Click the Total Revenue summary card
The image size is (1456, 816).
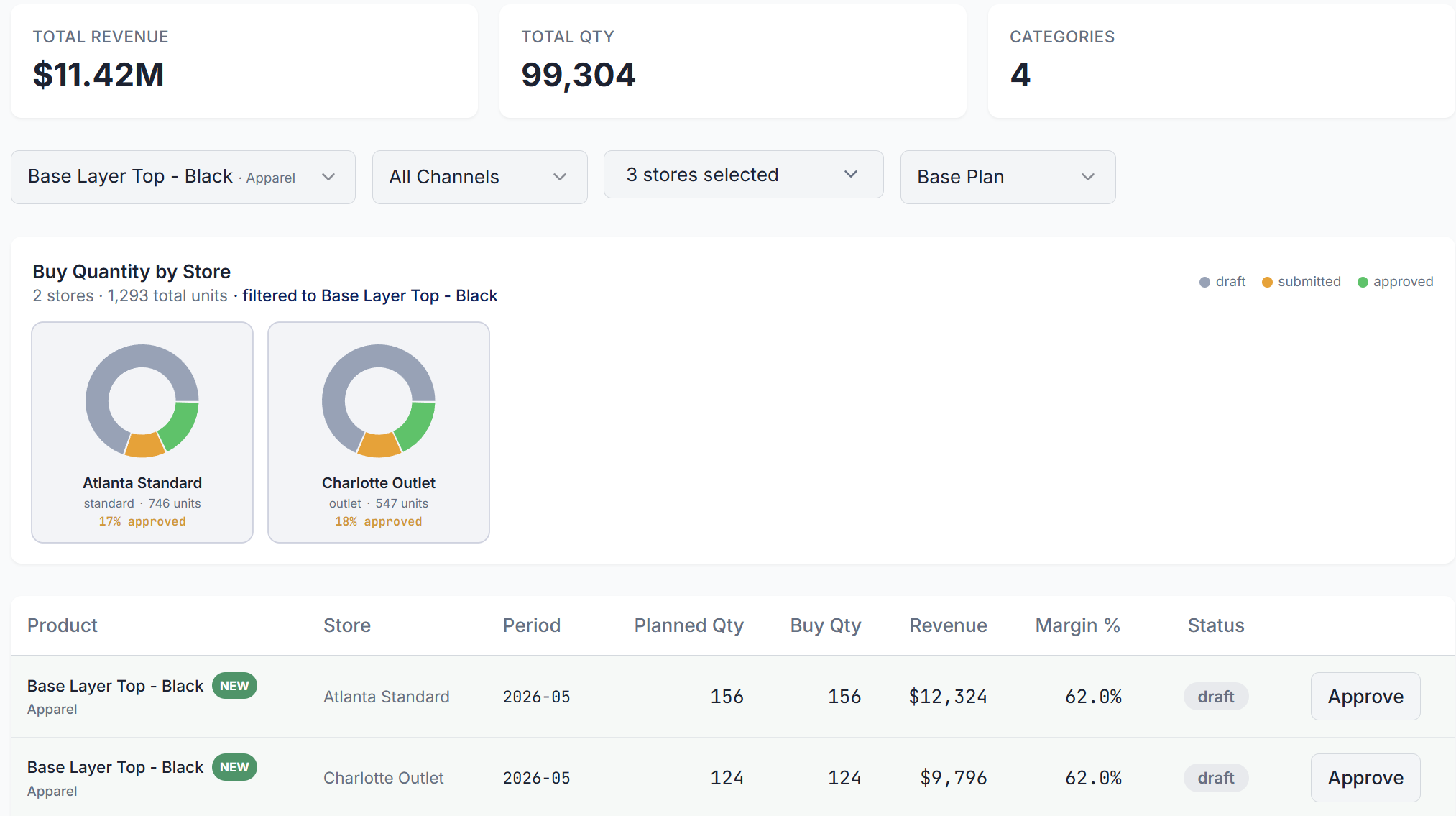click(244, 61)
